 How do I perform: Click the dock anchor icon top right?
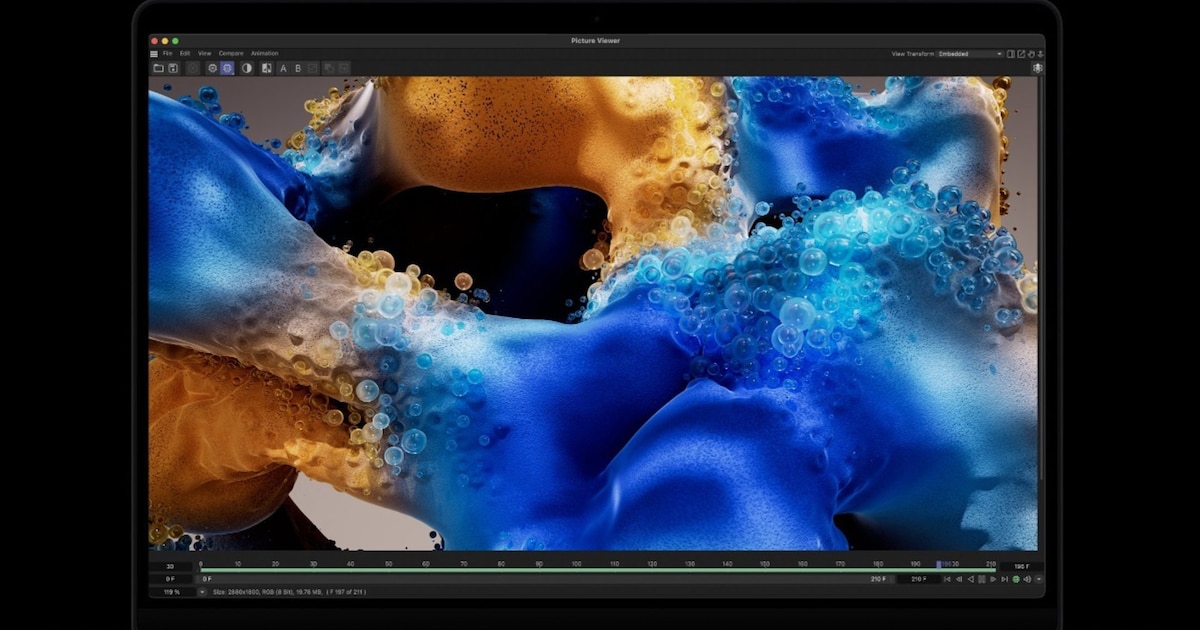pyautogui.click(x=1039, y=54)
